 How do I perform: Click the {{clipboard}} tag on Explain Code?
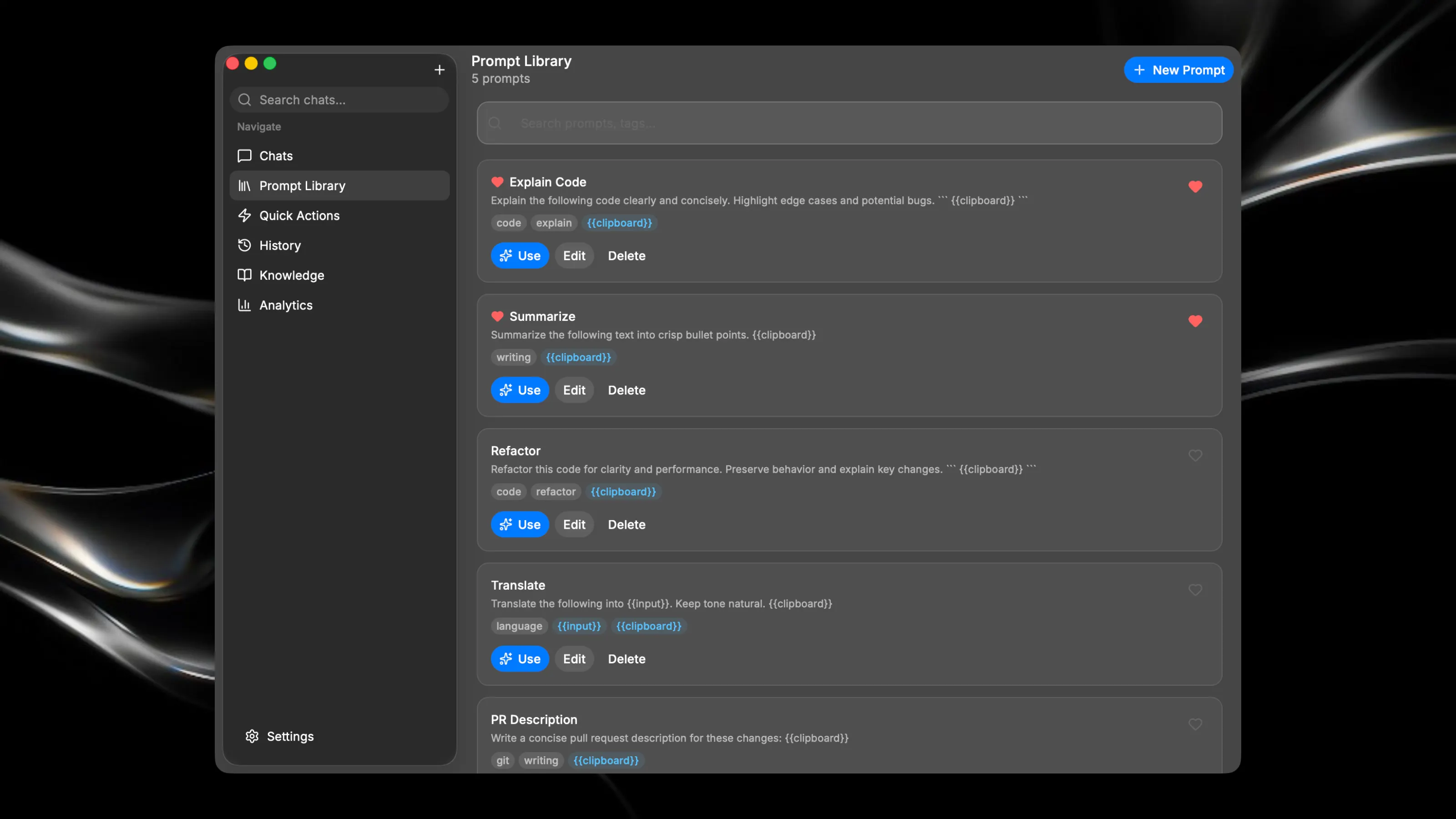tap(619, 223)
